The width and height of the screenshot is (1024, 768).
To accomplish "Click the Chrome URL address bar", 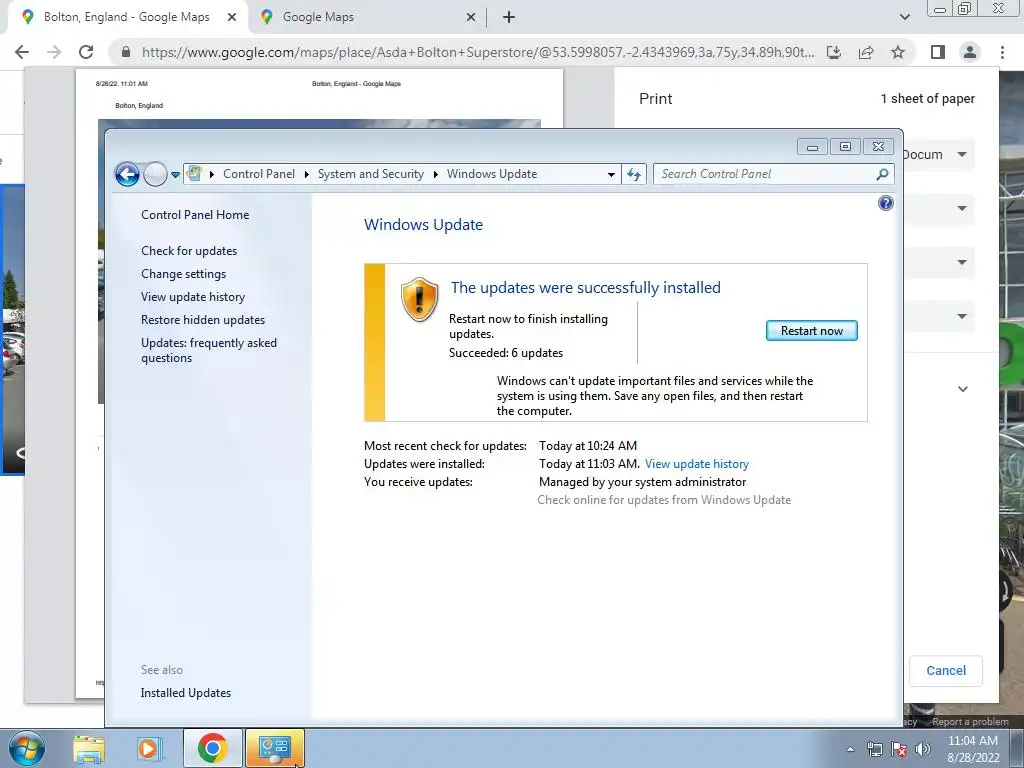I will (x=478, y=52).
